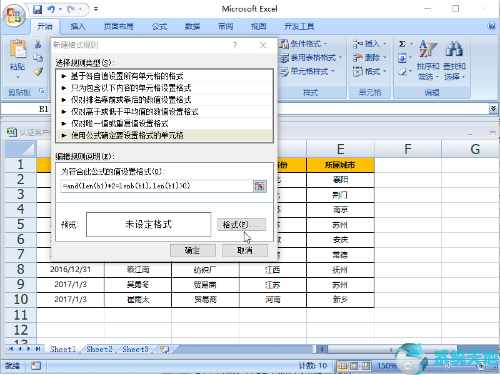The width and height of the screenshot is (500, 375).
Task: Click the 格式(F)... button
Action: pyautogui.click(x=242, y=225)
